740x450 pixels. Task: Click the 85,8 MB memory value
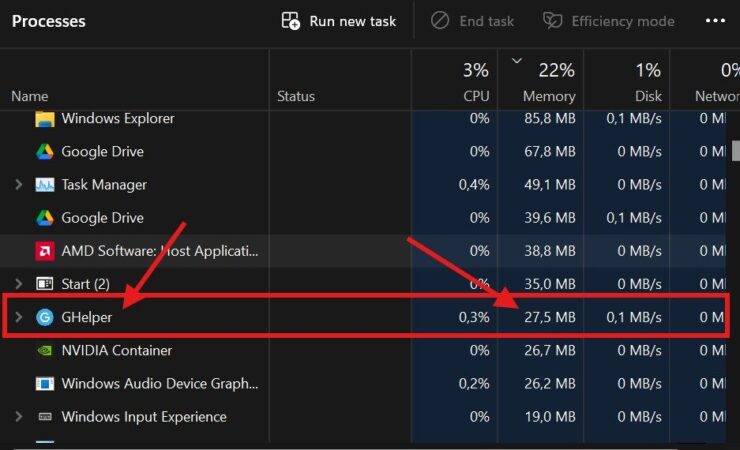pyautogui.click(x=550, y=118)
